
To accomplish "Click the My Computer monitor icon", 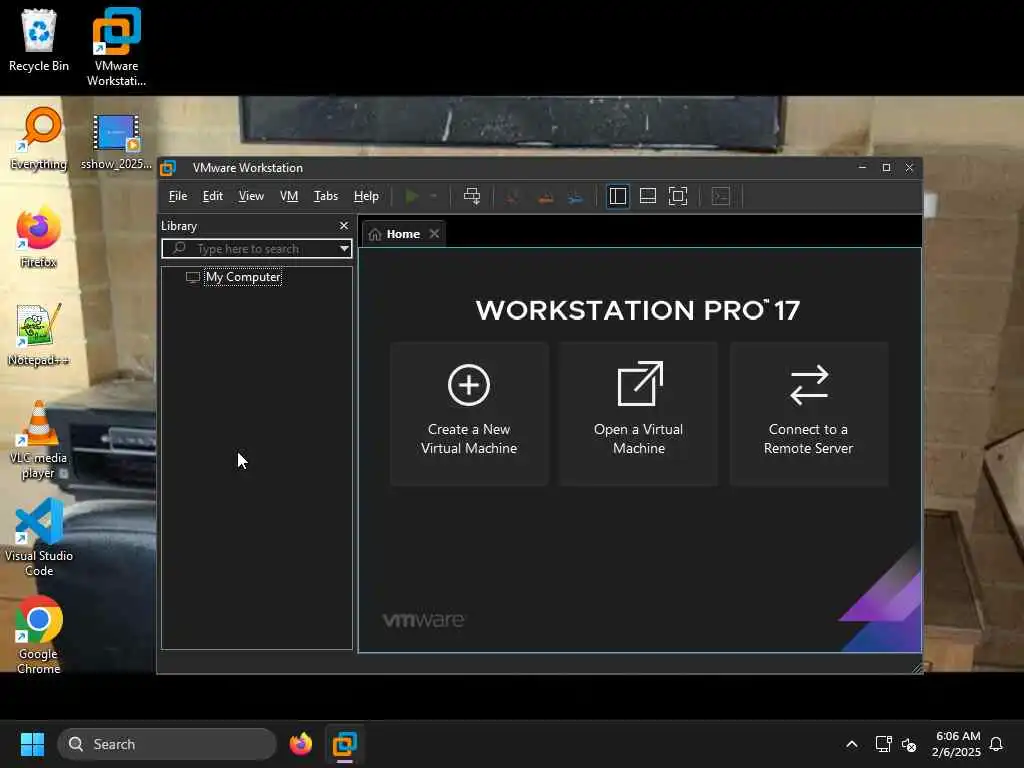I will coord(193,277).
